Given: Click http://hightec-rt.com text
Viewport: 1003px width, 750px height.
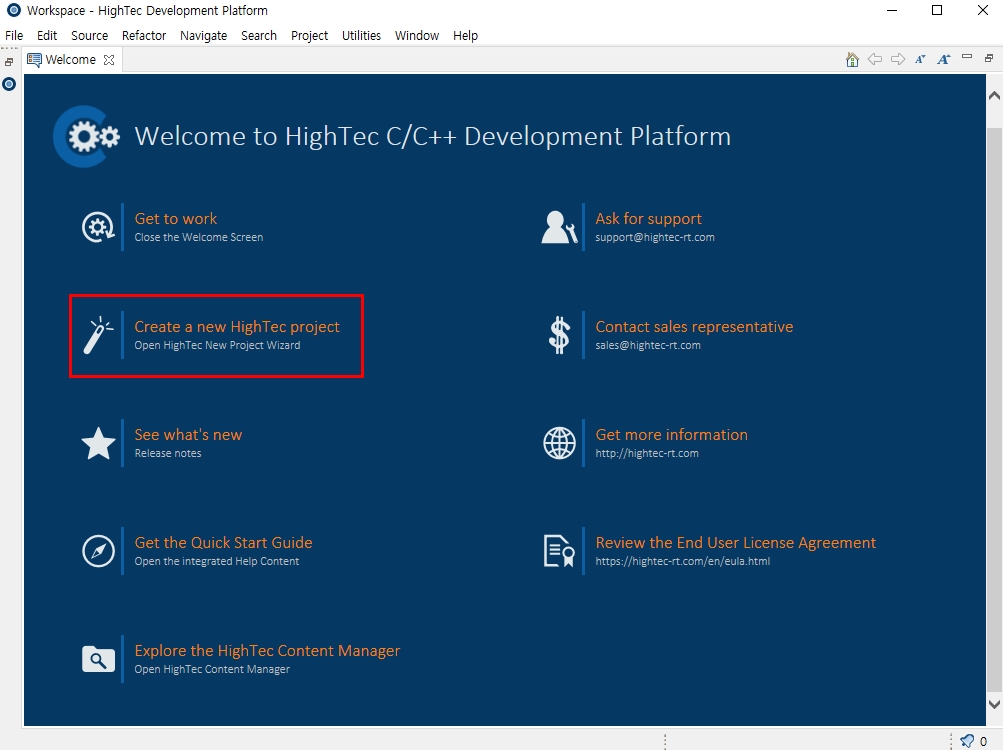Looking at the screenshot, I should [x=647, y=454].
